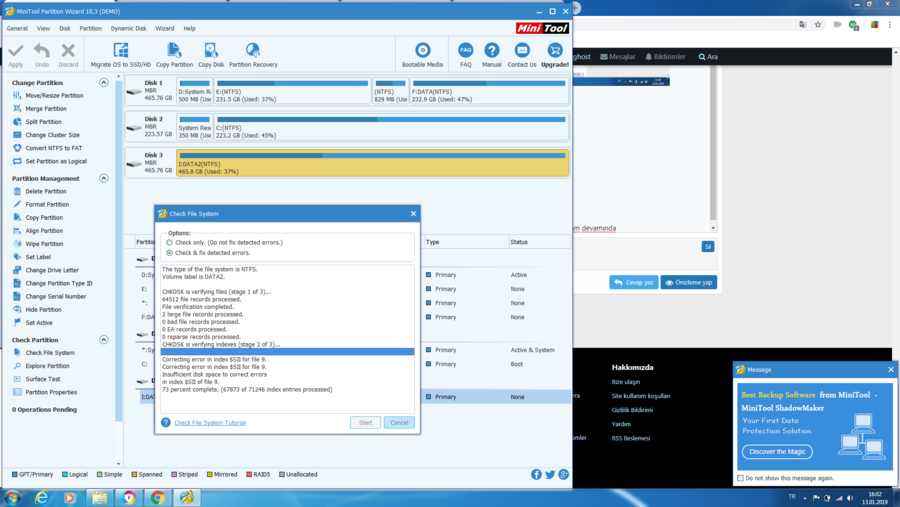Open the Disk menu

(x=64, y=28)
